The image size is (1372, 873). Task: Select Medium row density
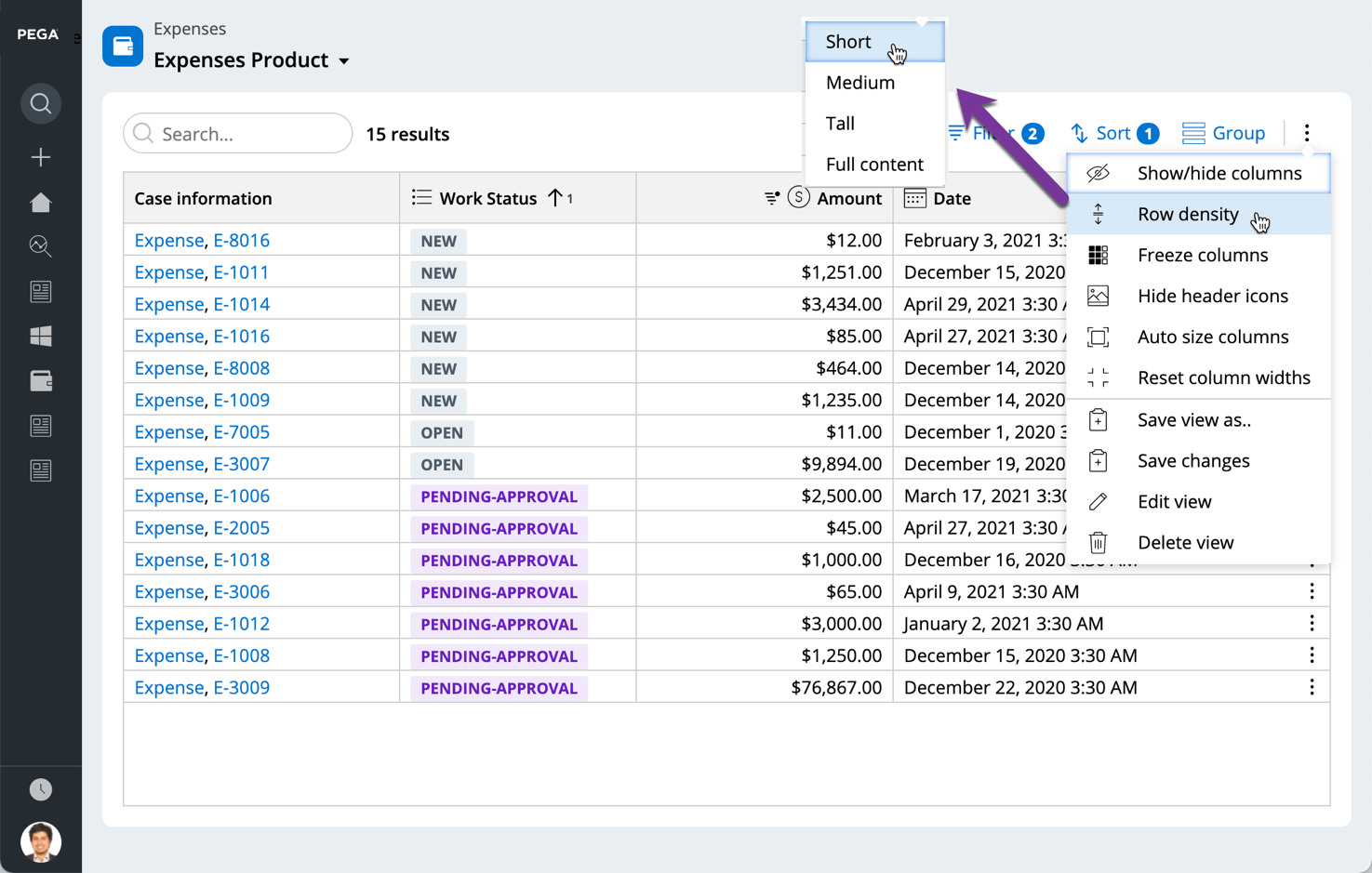tap(875, 83)
